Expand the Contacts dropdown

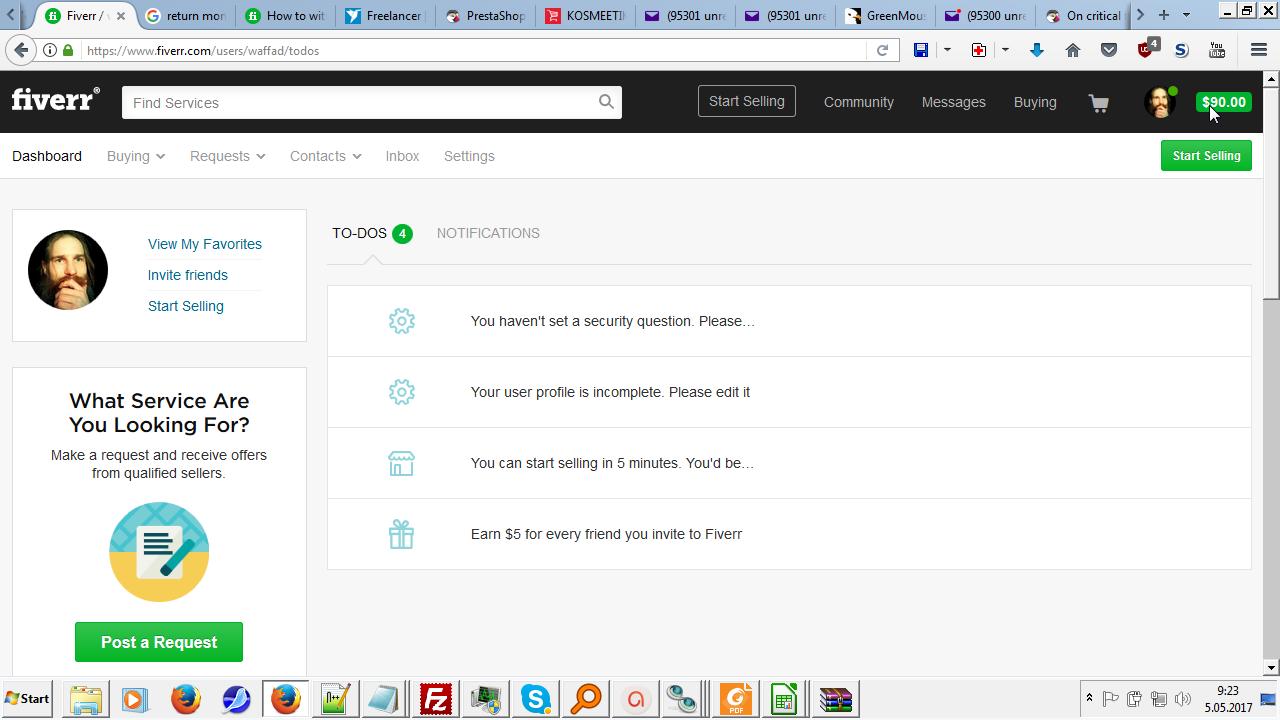(x=326, y=156)
